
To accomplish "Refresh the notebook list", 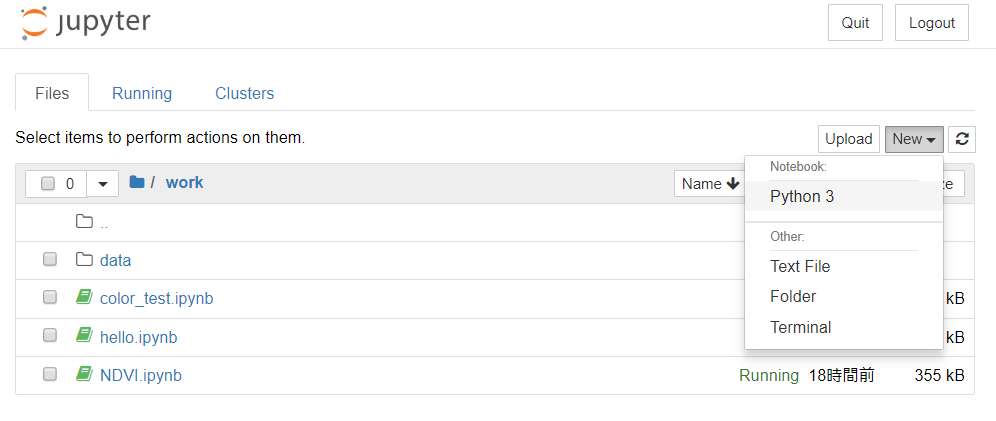I will [962, 139].
